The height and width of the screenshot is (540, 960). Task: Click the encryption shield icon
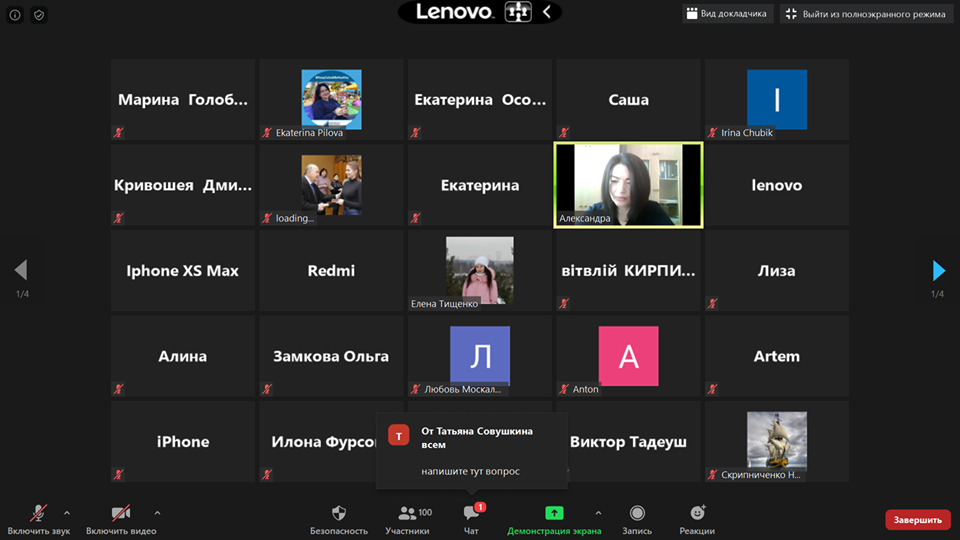(39, 15)
